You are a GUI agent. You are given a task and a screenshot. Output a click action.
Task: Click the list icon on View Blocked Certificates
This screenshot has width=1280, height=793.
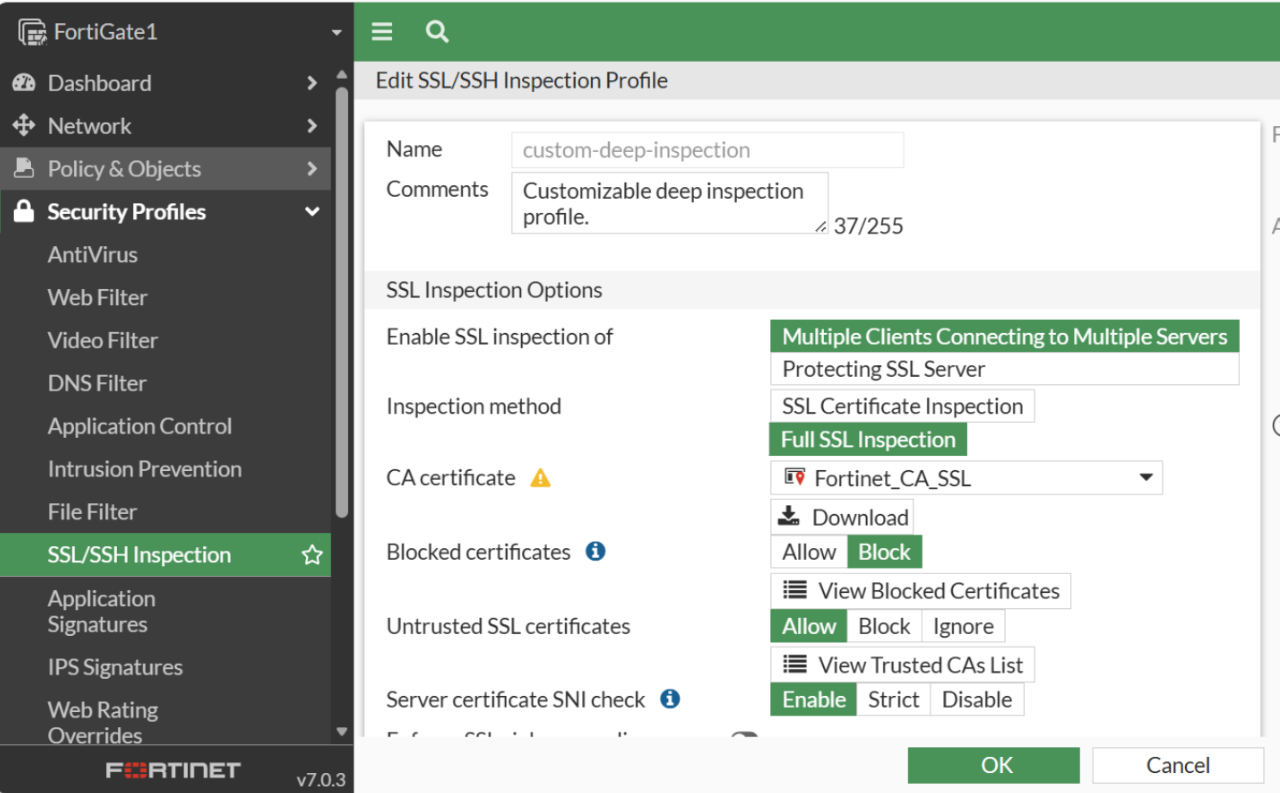pos(795,590)
